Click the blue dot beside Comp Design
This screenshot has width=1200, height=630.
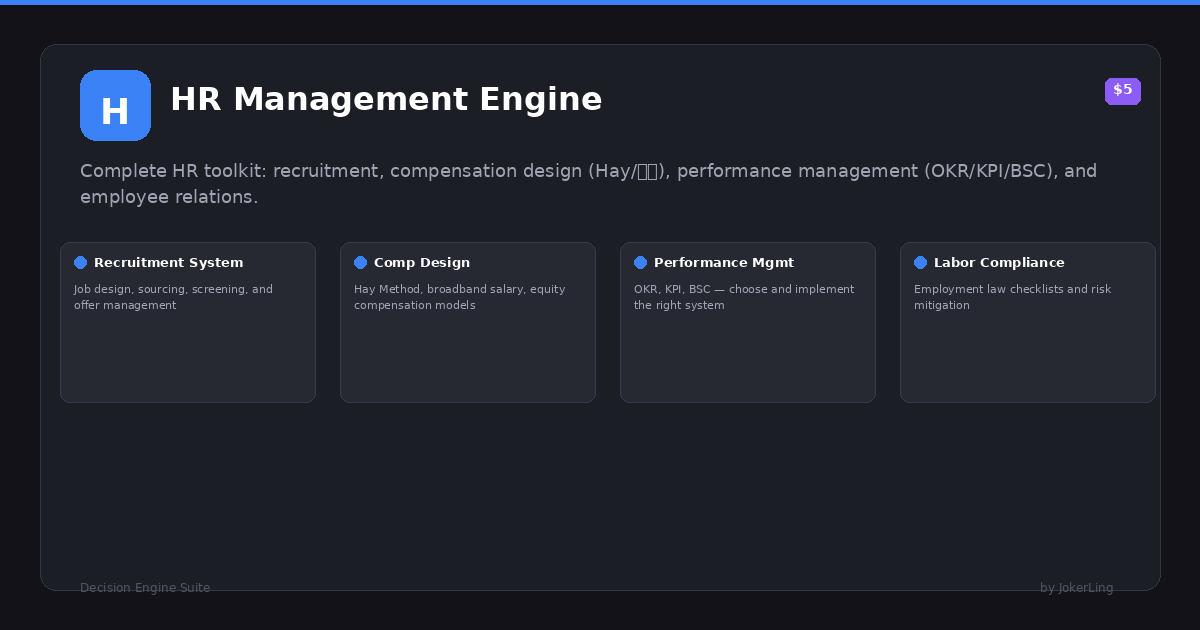click(361, 263)
